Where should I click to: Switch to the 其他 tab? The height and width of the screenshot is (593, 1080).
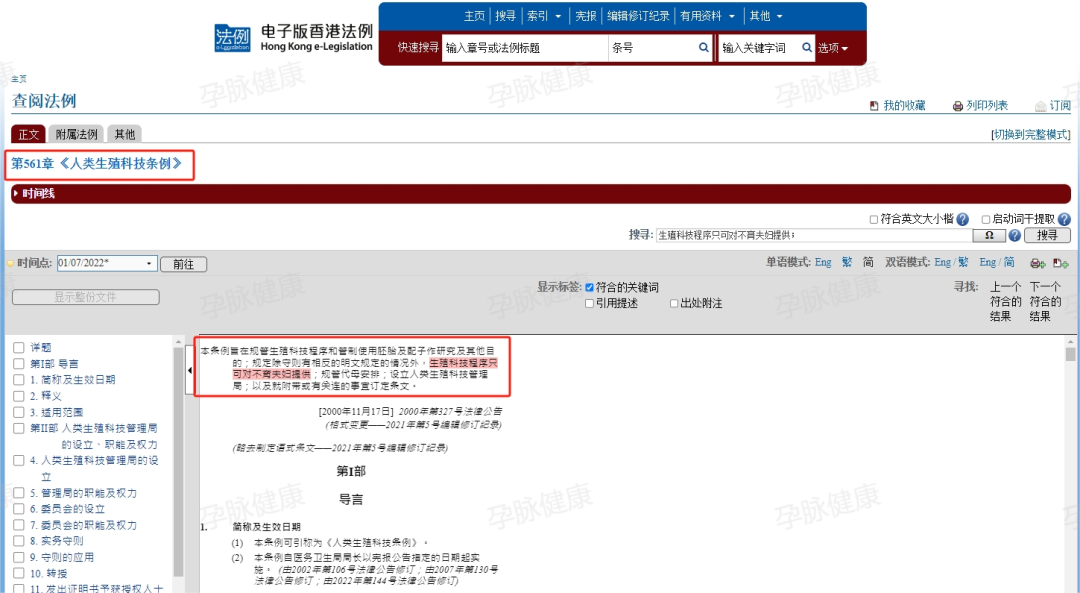tap(125, 134)
